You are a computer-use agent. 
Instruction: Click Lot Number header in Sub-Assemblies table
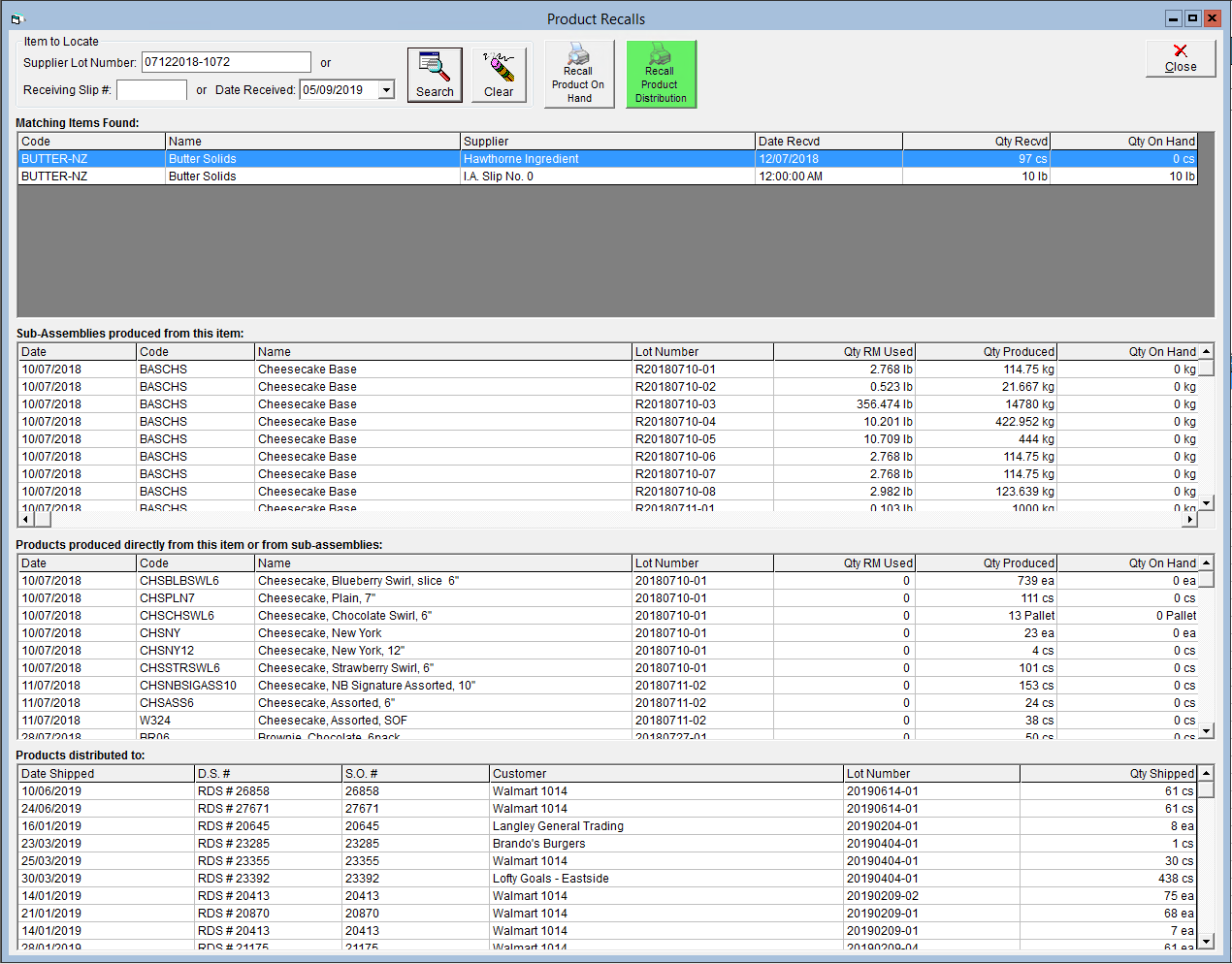[702, 352]
